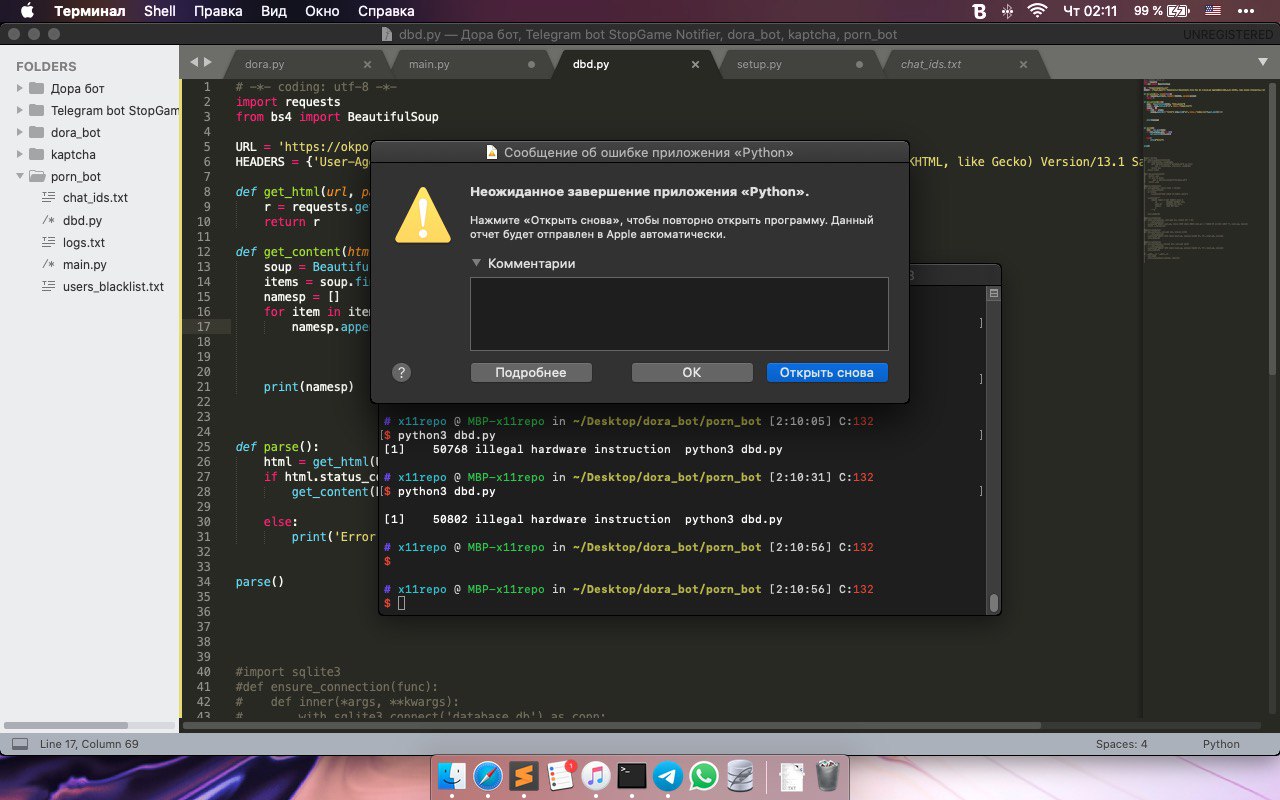Close the chat_ids.txt tab
This screenshot has height=800, width=1280.
pyautogui.click(x=1023, y=64)
